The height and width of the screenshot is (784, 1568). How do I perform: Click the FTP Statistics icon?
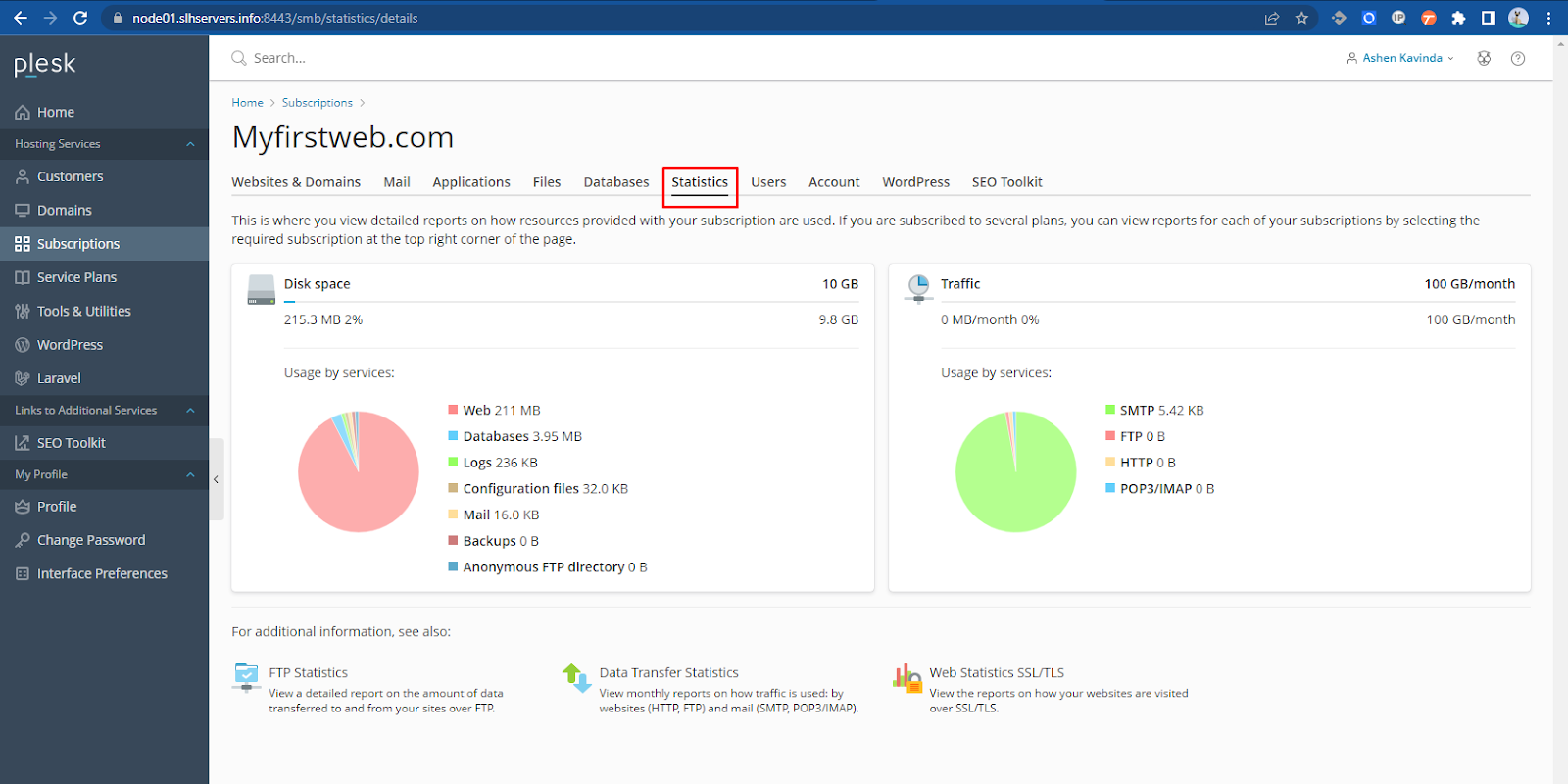(x=246, y=676)
